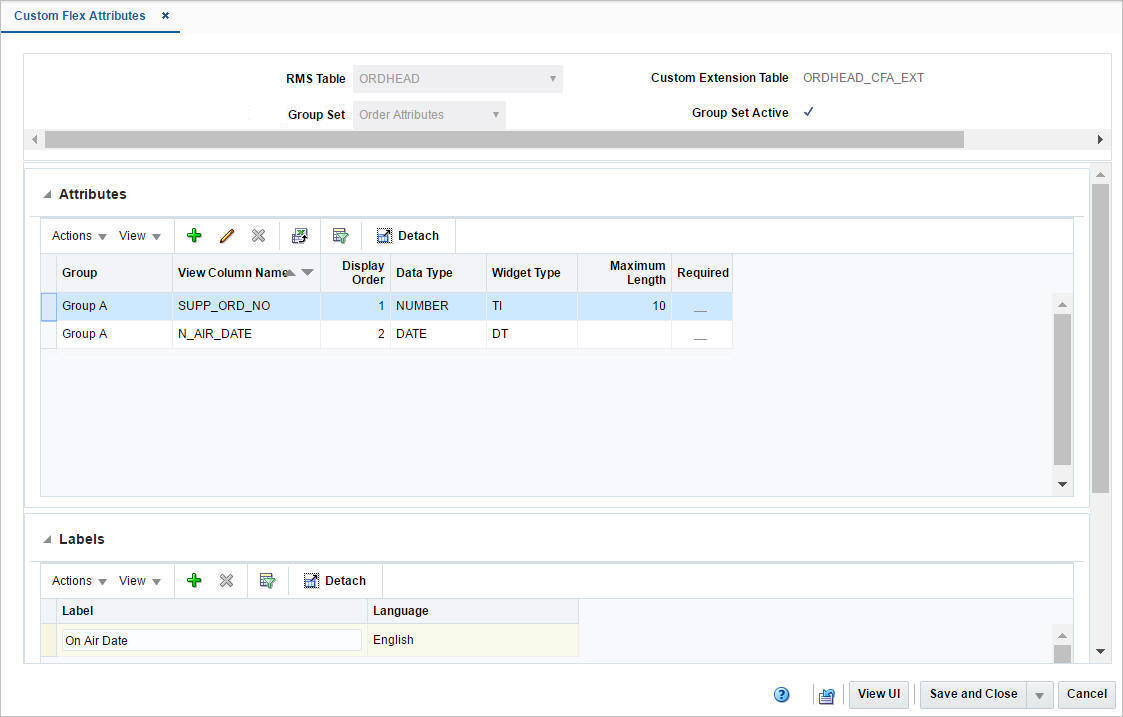Add a new attribute with the green plus icon
Viewport: 1123px width, 717px height.
tap(194, 235)
